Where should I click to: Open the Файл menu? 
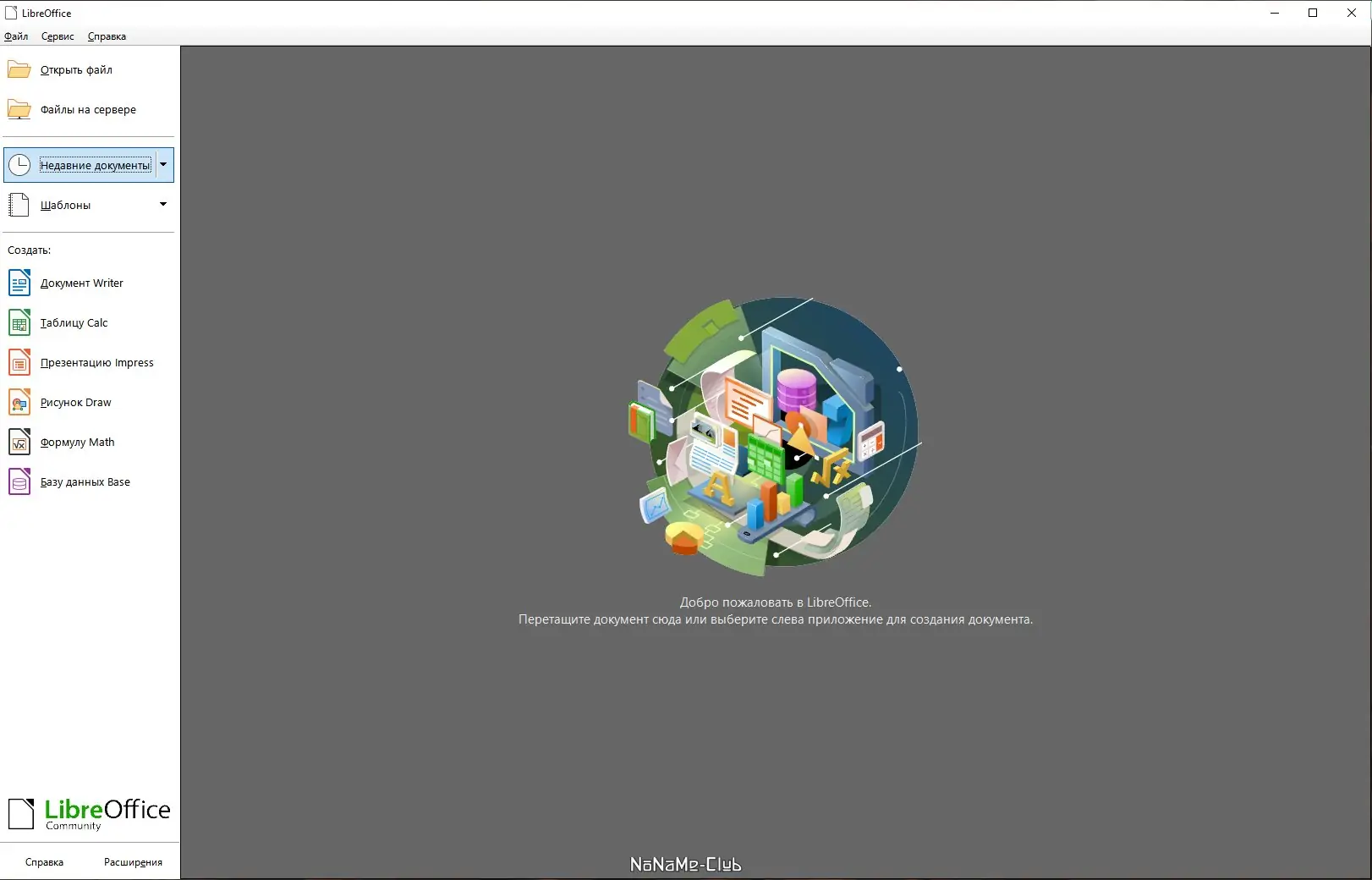click(16, 36)
